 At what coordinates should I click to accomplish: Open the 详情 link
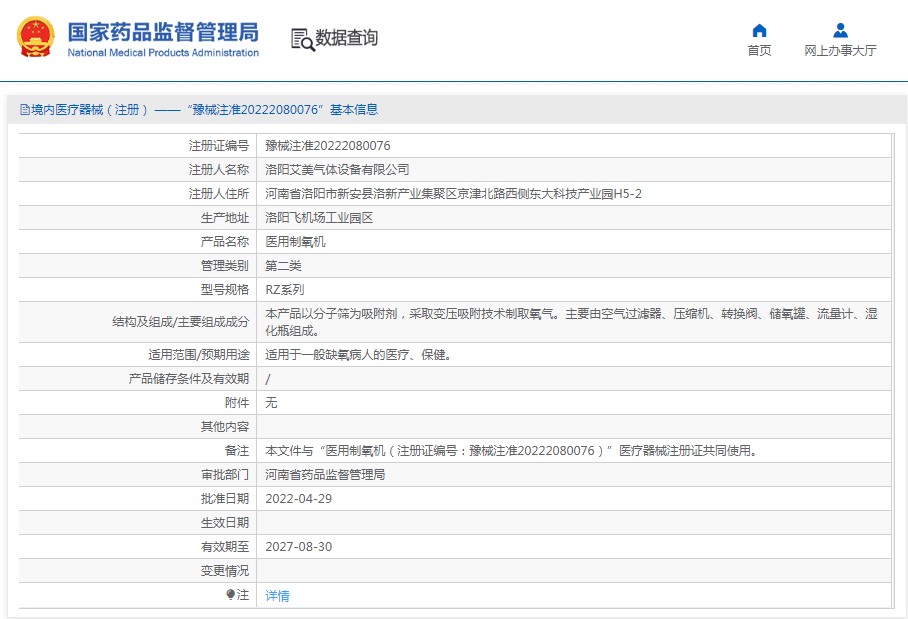click(277, 595)
